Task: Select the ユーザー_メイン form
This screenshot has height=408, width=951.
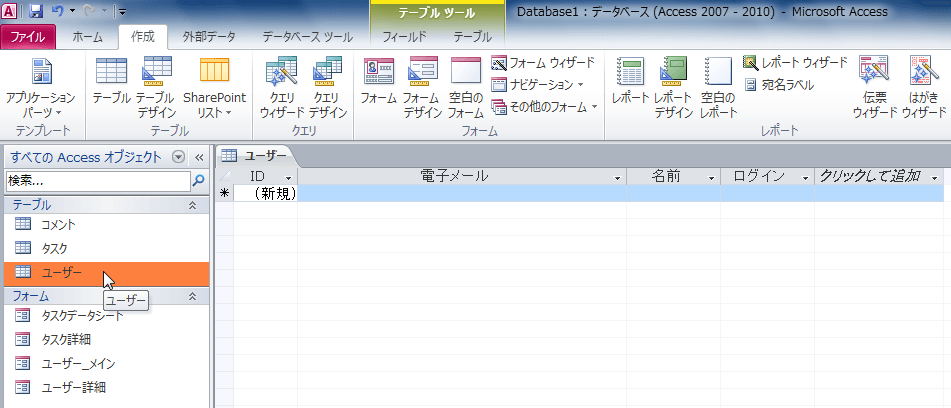Action: tap(107, 363)
